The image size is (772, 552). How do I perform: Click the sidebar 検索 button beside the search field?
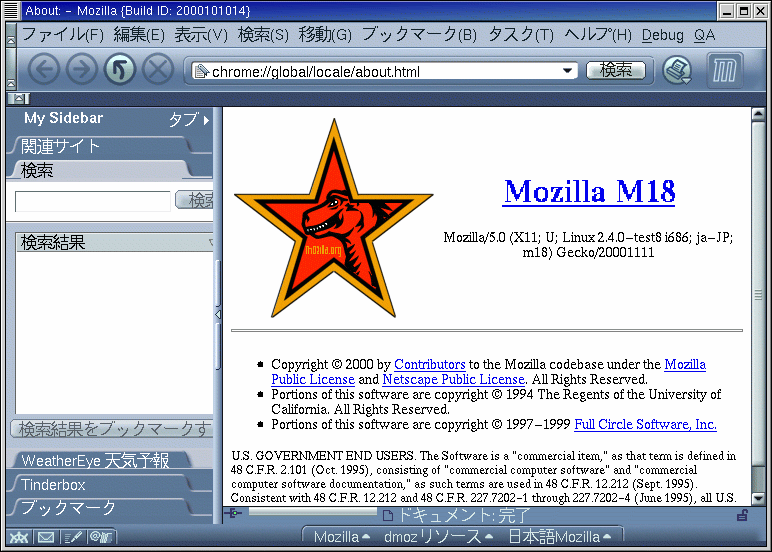coord(195,200)
